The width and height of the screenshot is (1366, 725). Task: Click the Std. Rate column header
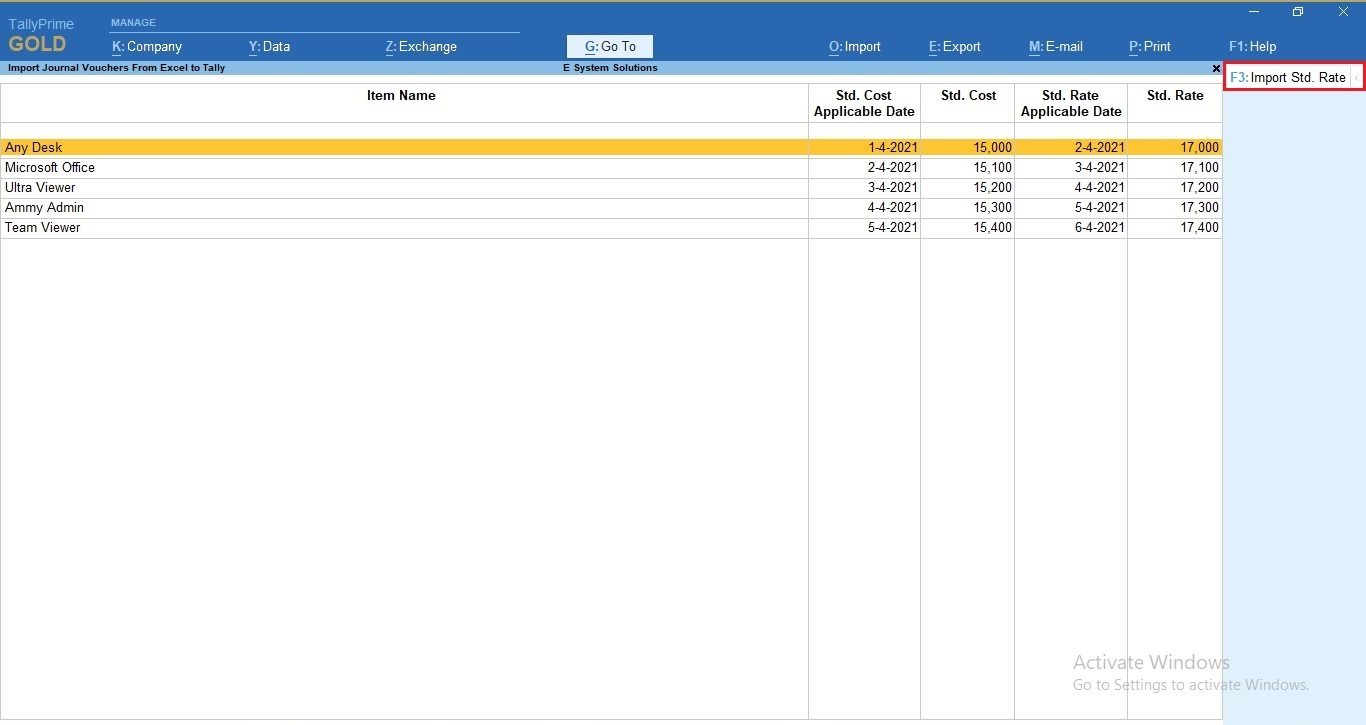click(x=1175, y=96)
